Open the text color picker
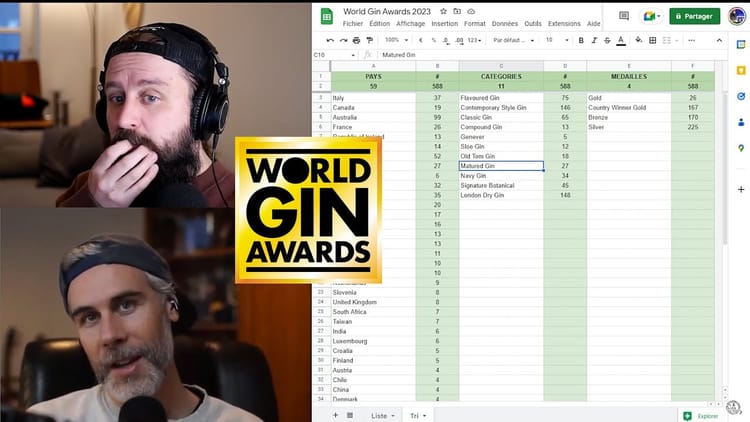This screenshot has height=422, width=750. coord(621,41)
